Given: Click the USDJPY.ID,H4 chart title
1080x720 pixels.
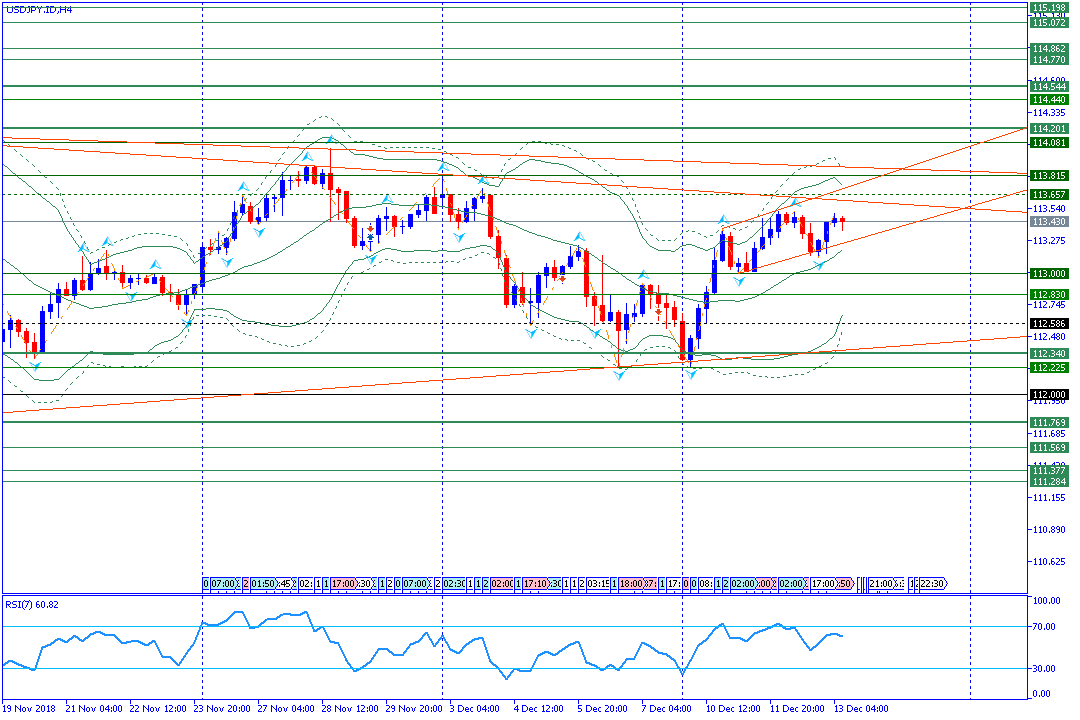Looking at the screenshot, I should [39, 10].
